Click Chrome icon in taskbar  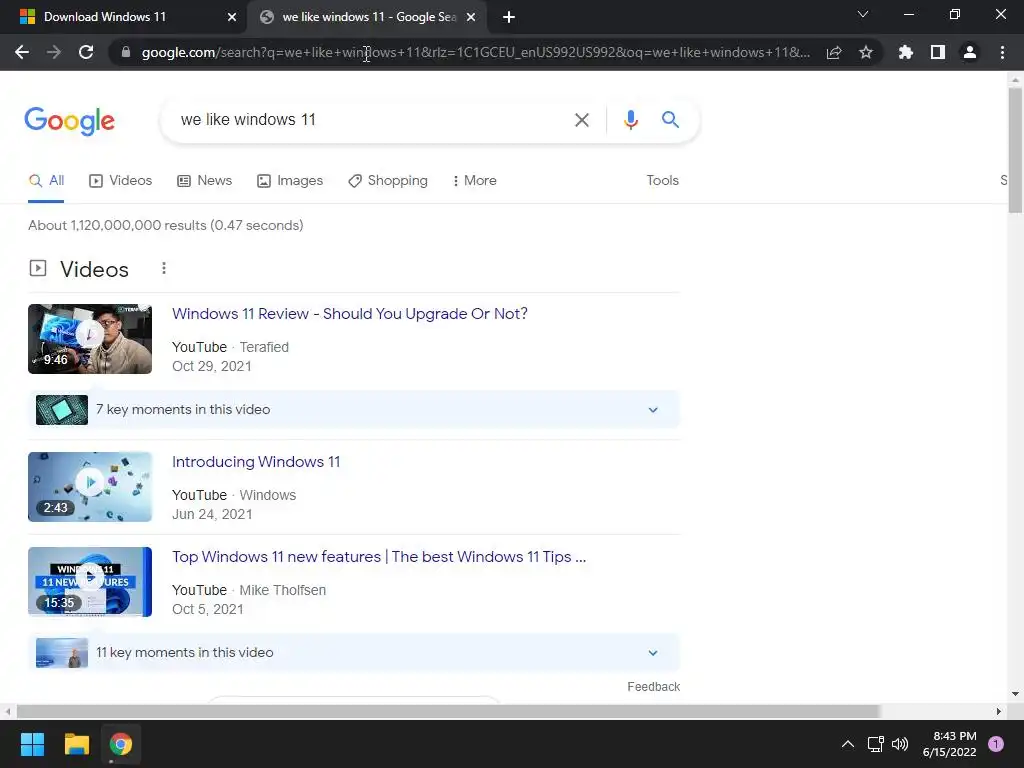pyautogui.click(x=121, y=744)
